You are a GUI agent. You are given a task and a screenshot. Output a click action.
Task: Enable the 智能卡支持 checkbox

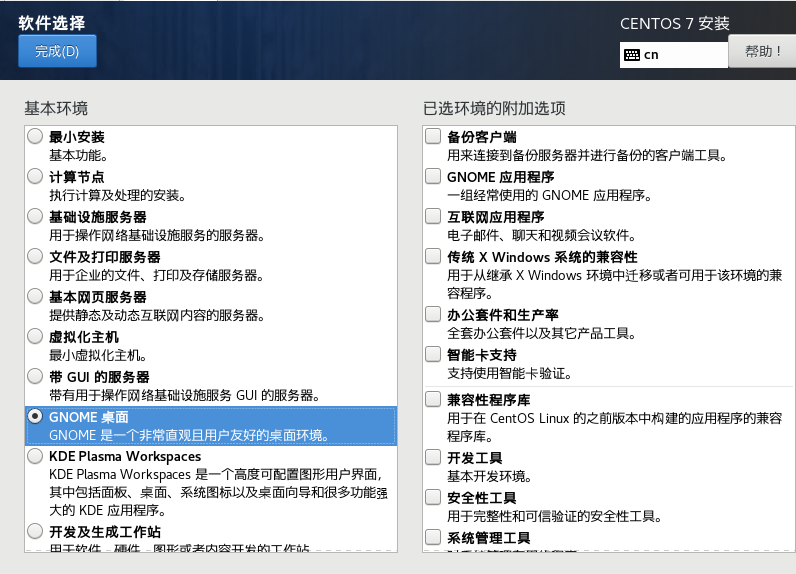point(433,354)
